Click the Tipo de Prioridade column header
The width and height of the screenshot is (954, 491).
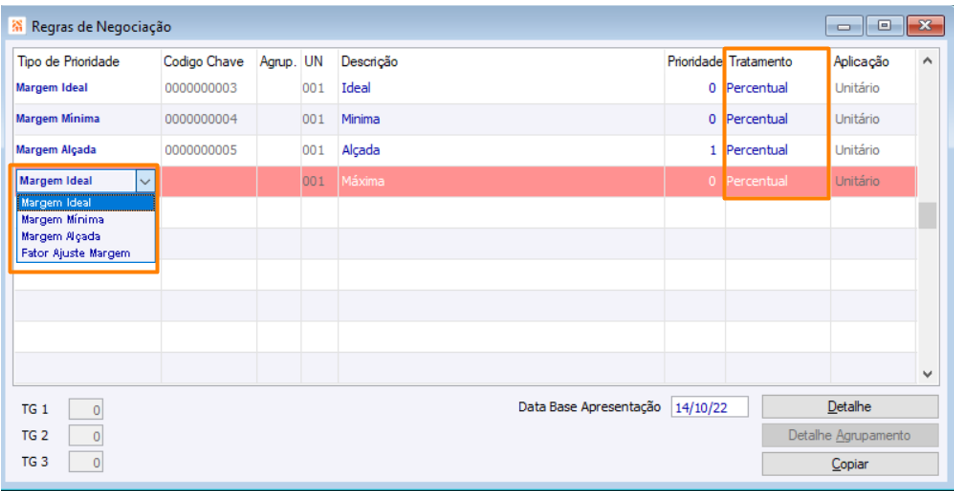(69, 61)
